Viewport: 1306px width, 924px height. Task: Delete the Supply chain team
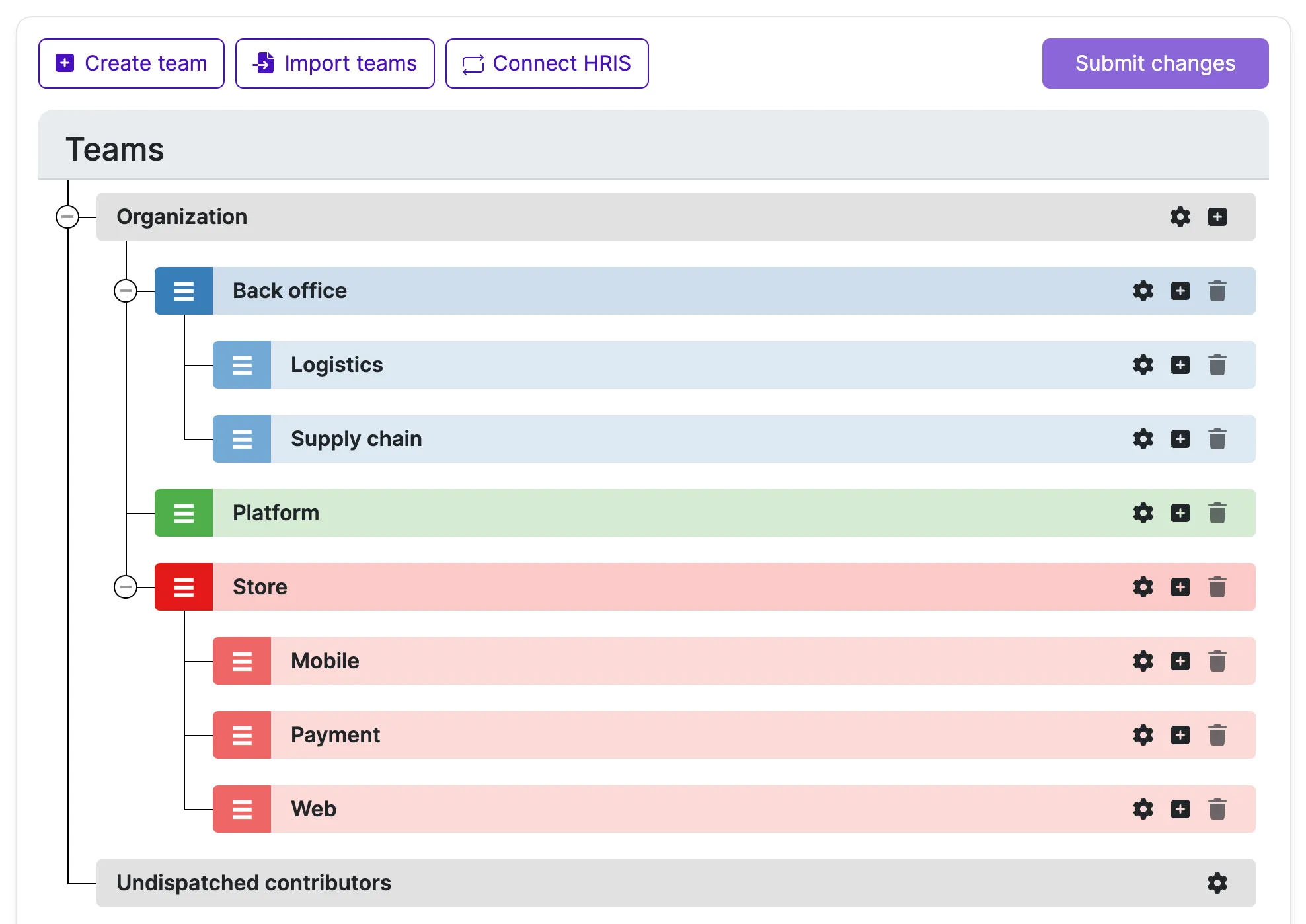[x=1217, y=439]
